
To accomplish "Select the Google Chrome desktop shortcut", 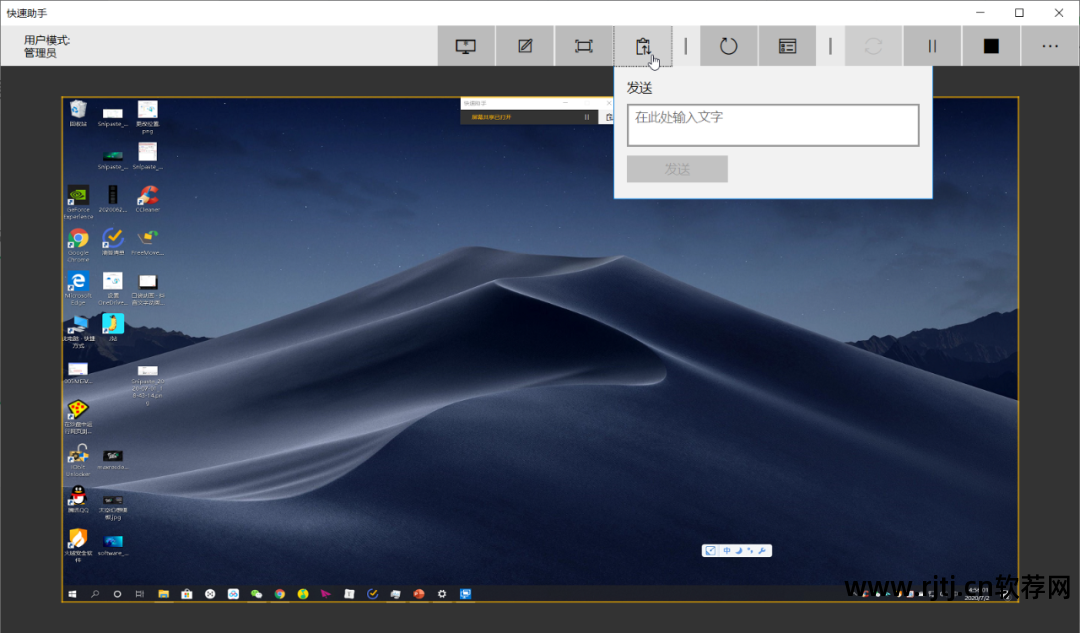I will (x=78, y=245).
